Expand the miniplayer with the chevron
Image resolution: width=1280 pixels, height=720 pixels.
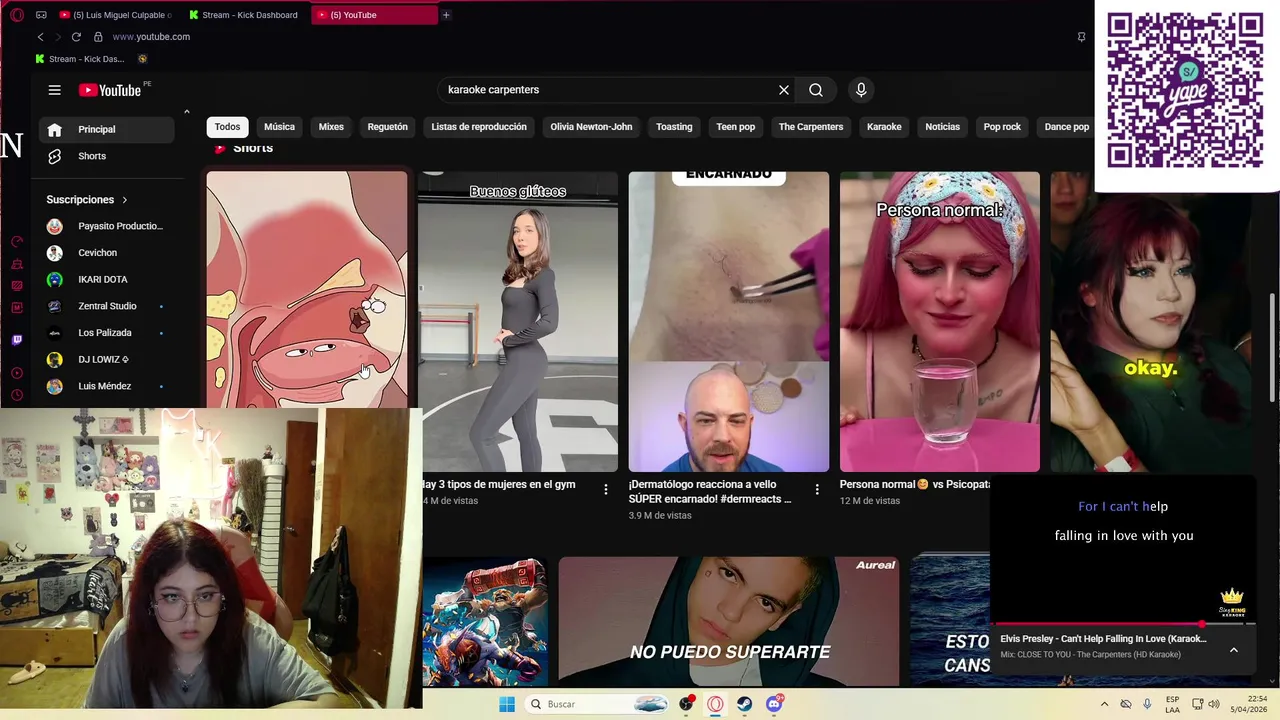1233,650
